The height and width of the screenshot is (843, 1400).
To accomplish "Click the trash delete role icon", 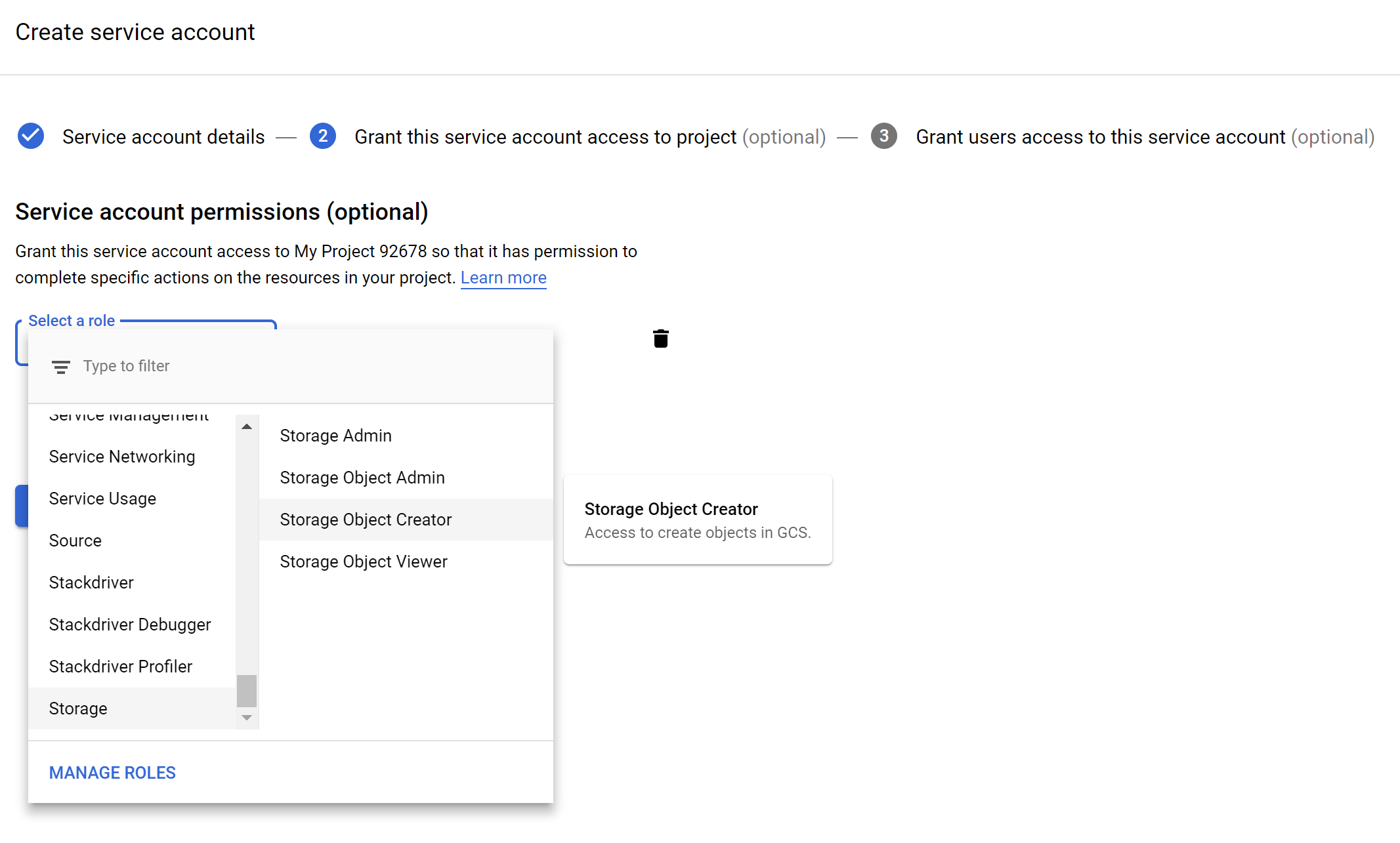I will click(x=660, y=339).
